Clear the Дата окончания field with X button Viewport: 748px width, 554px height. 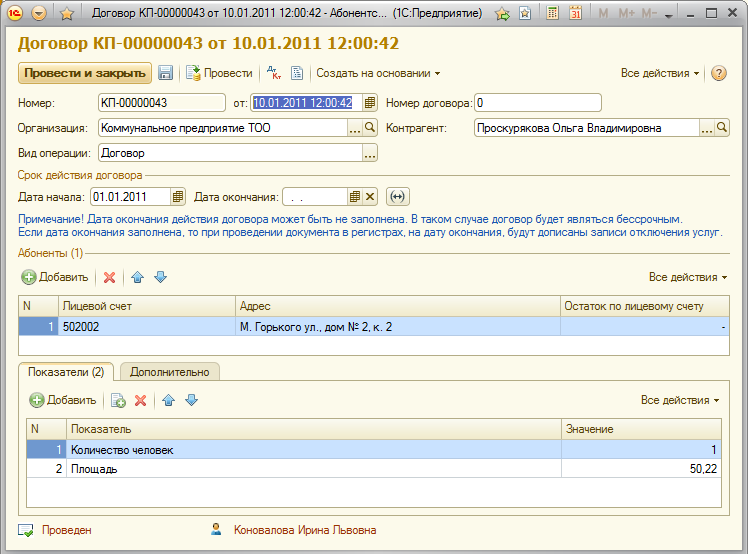coord(369,197)
